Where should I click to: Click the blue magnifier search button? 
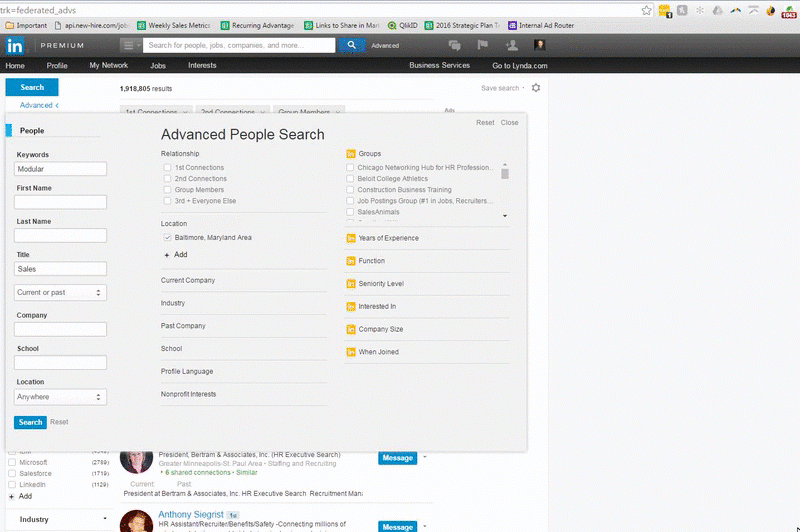[352, 45]
